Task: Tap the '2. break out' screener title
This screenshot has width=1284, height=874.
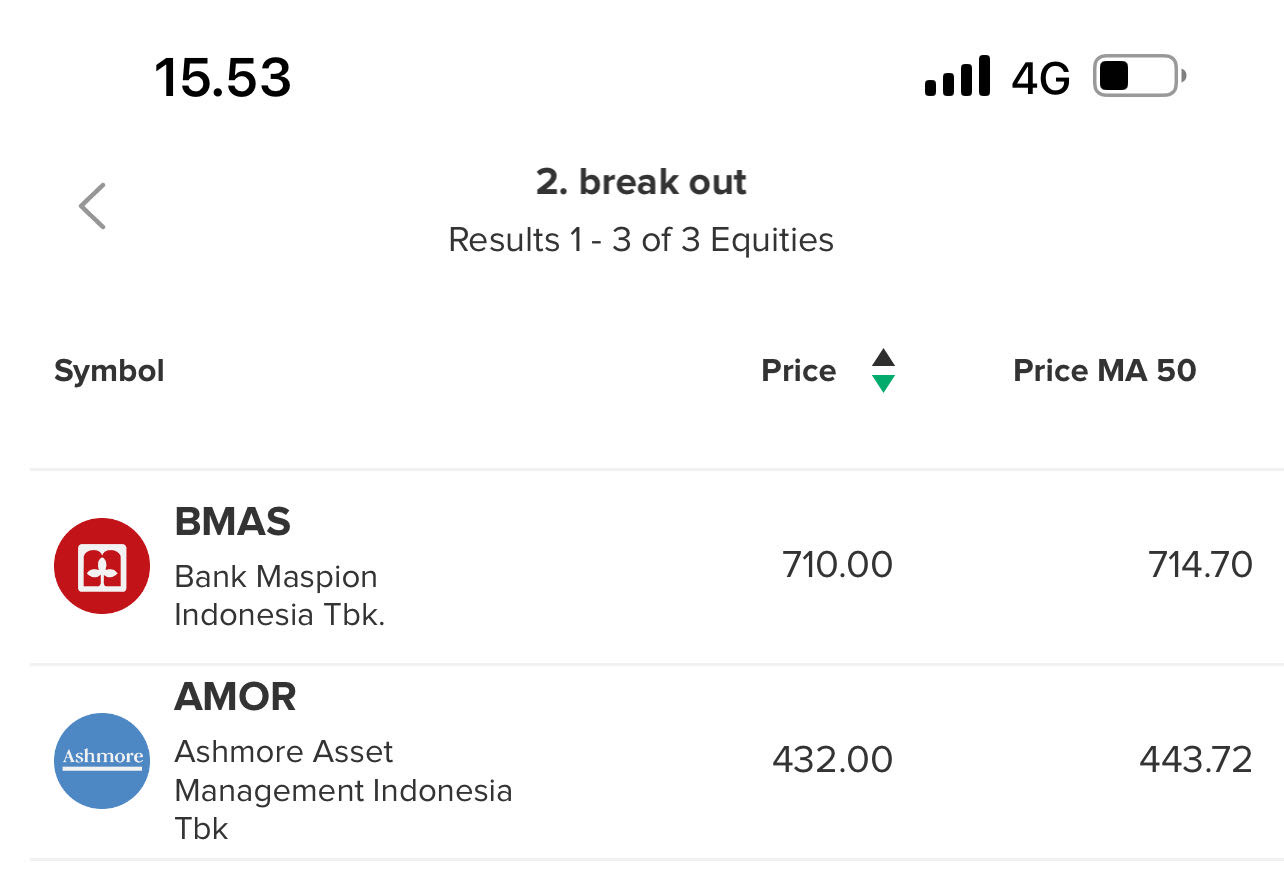Action: [641, 182]
